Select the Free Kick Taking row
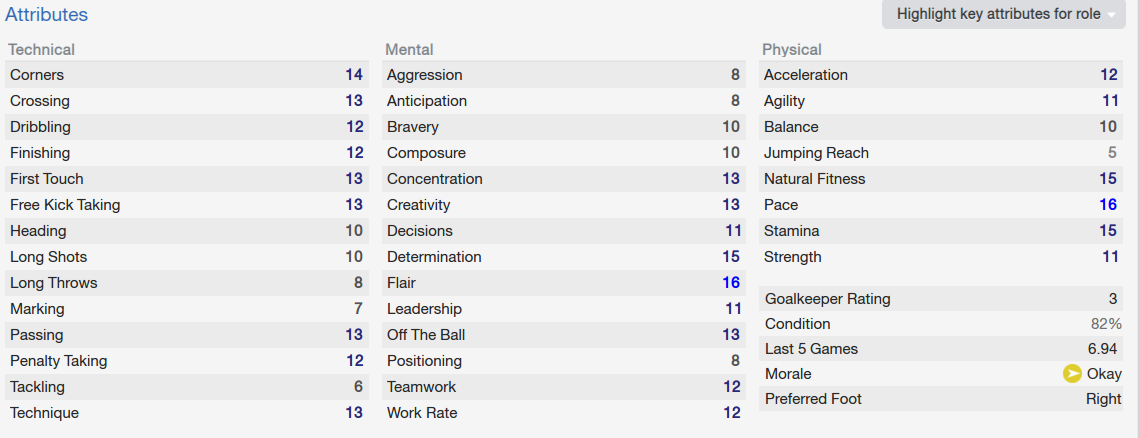 (x=187, y=205)
